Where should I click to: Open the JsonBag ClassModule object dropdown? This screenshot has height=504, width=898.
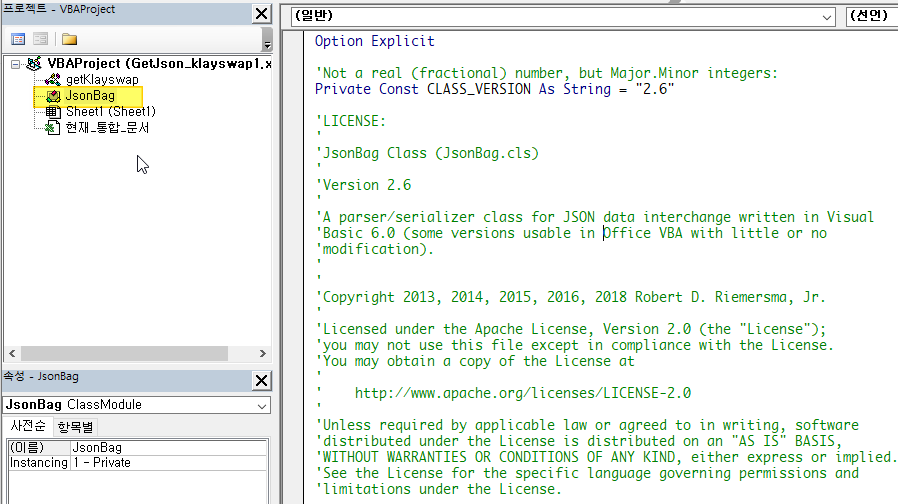[x=262, y=405]
